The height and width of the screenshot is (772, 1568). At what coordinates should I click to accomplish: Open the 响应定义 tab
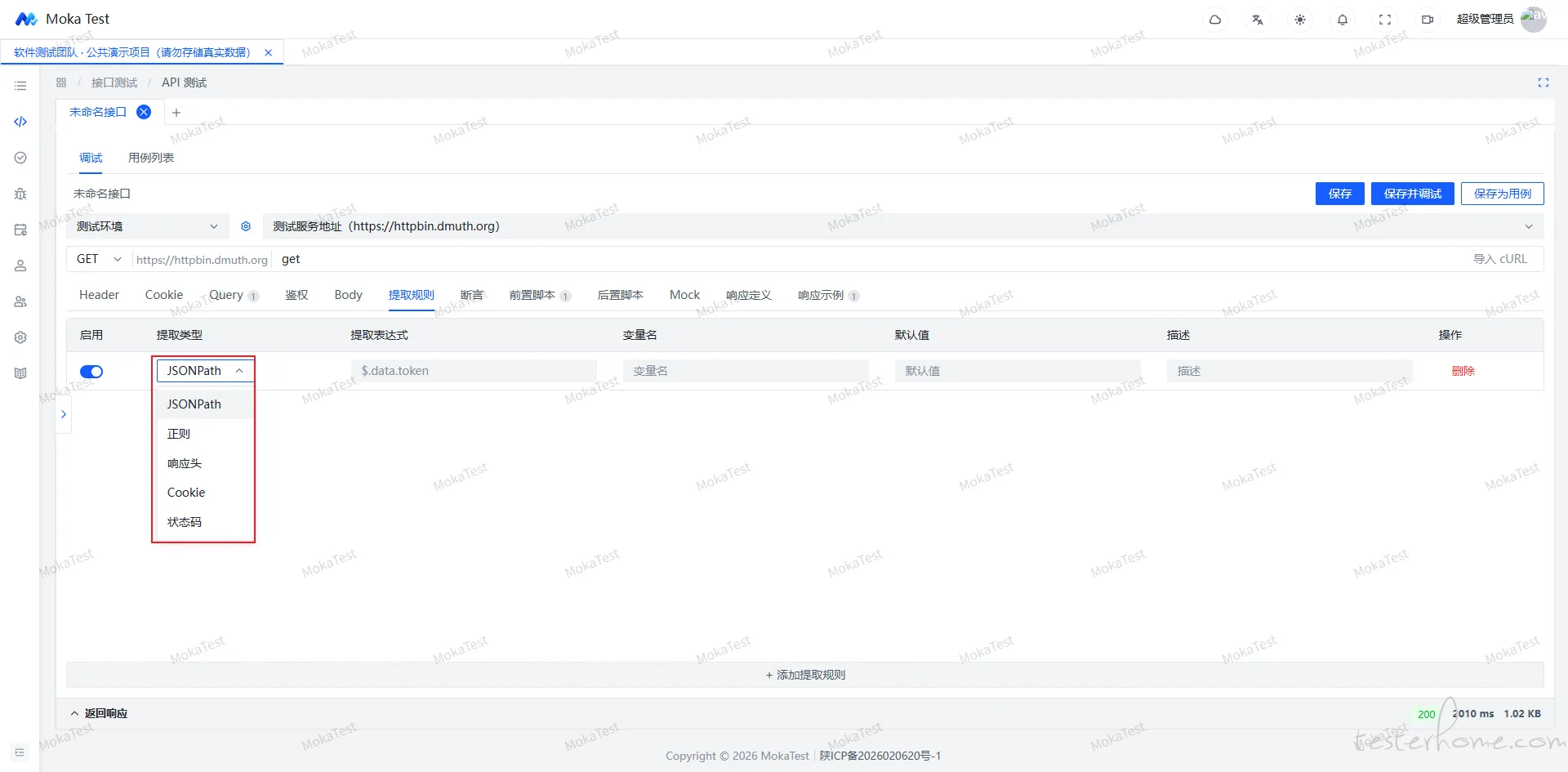tap(749, 295)
